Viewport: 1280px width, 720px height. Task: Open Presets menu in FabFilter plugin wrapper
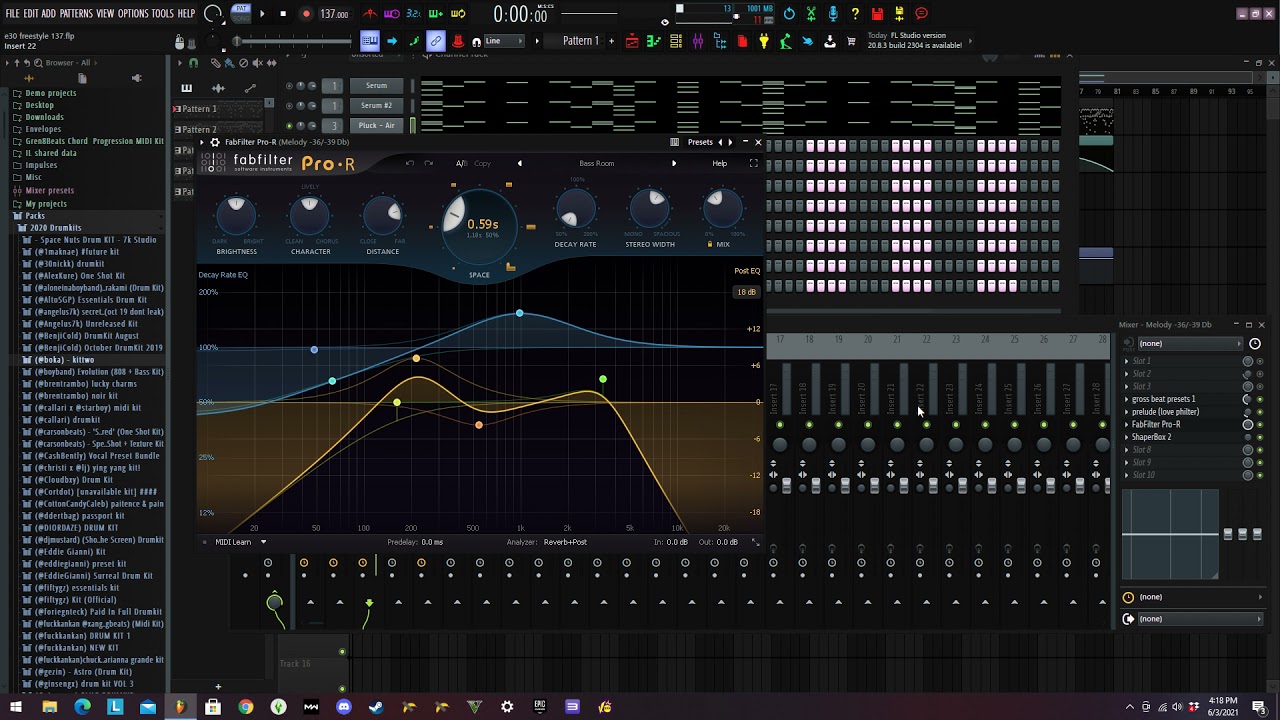(700, 142)
